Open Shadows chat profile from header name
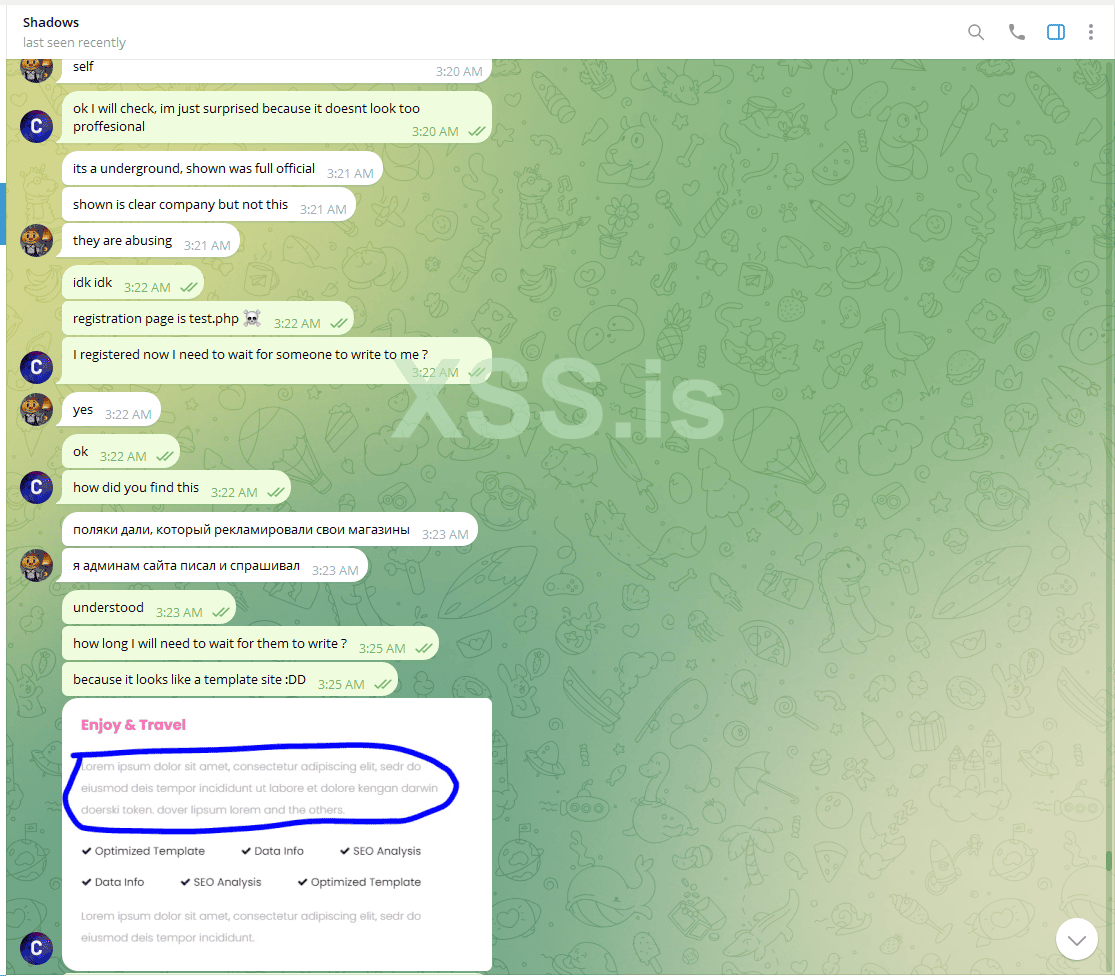 pyautogui.click(x=50, y=23)
